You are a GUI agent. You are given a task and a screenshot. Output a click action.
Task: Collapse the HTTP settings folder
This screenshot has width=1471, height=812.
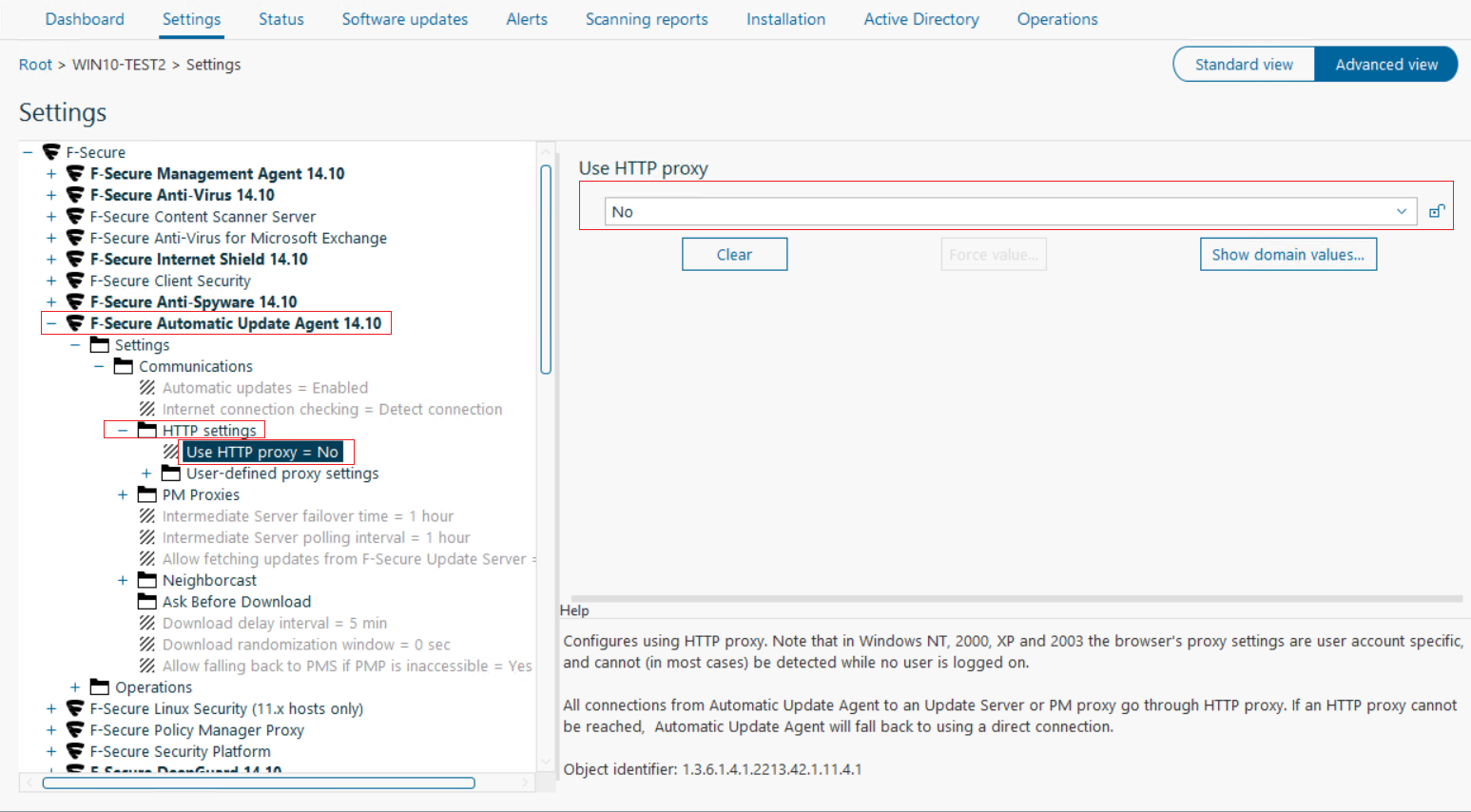(123, 430)
